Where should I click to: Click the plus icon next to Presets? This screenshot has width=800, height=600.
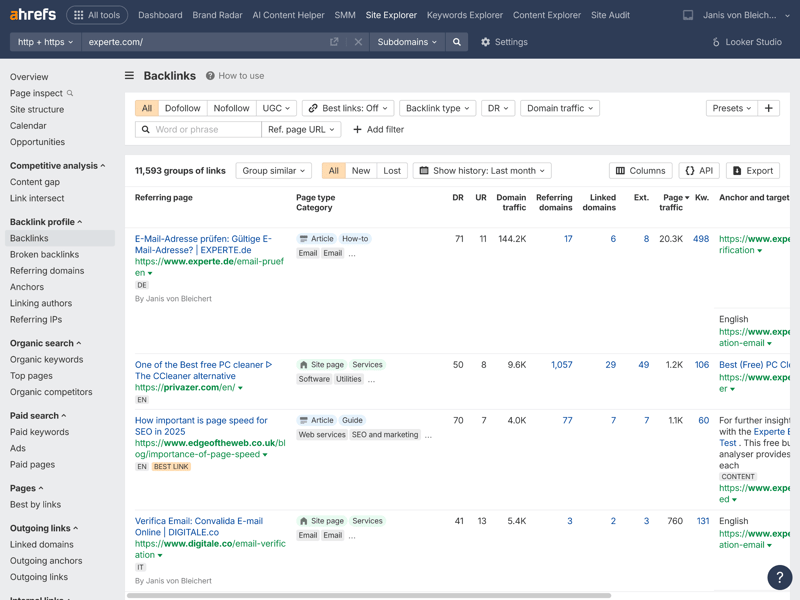click(768, 108)
